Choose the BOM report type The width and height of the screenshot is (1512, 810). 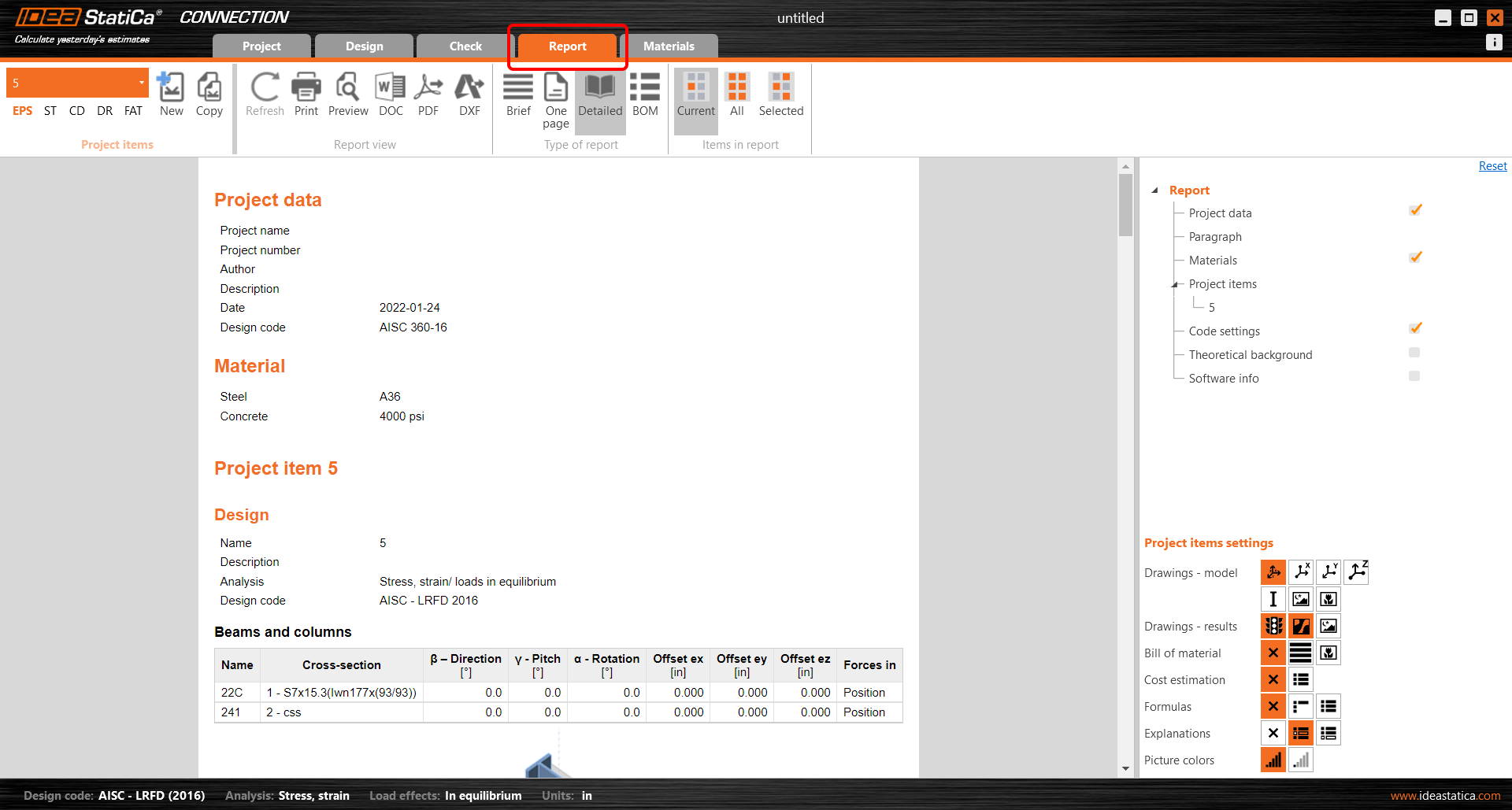coord(645,94)
